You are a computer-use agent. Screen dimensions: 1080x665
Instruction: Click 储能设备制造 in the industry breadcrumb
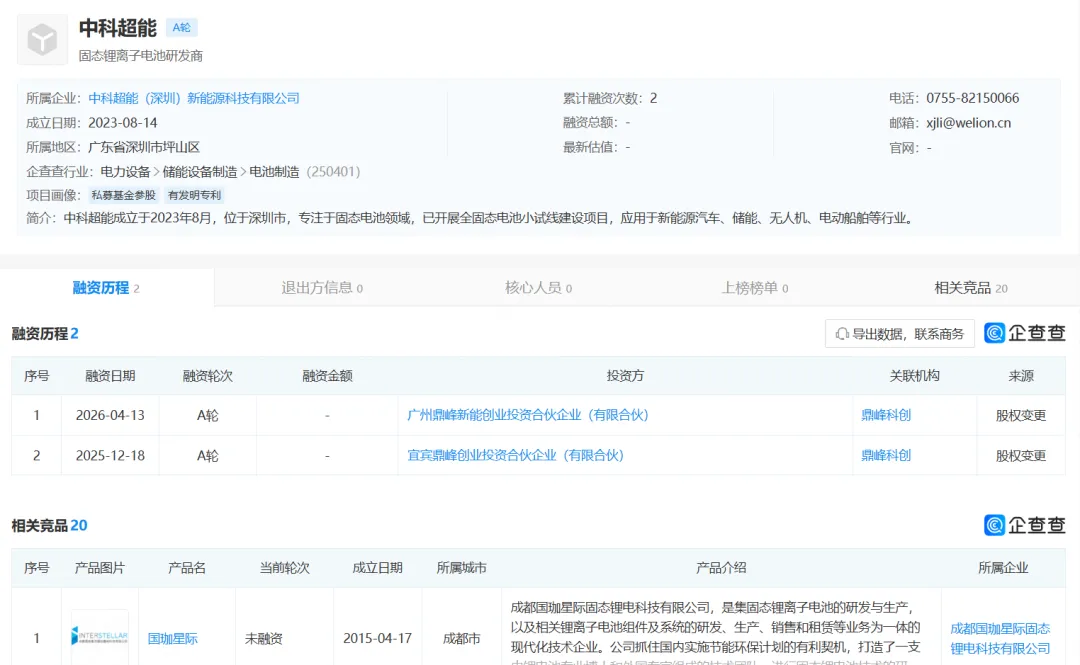tap(200, 172)
